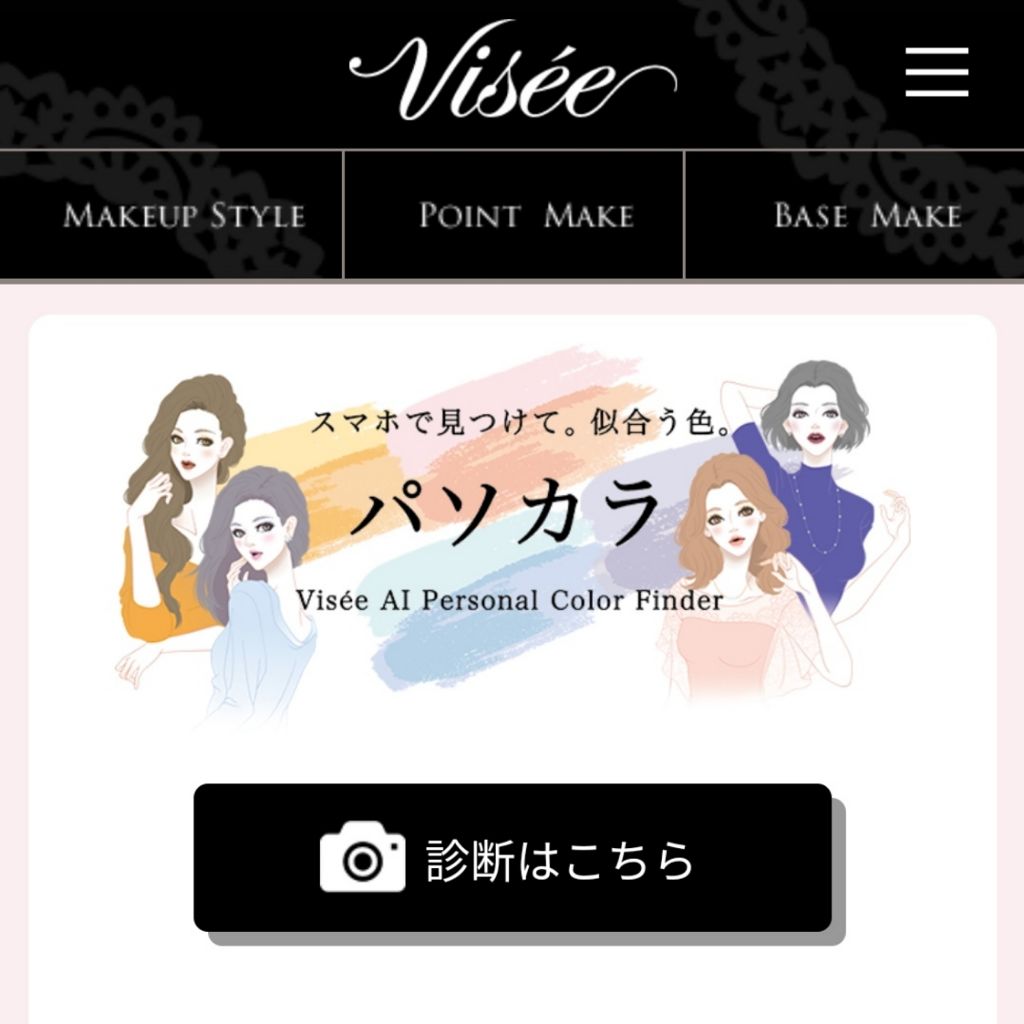This screenshot has width=1024, height=1024.
Task: Tap the Visée script logo
Action: click(513, 71)
